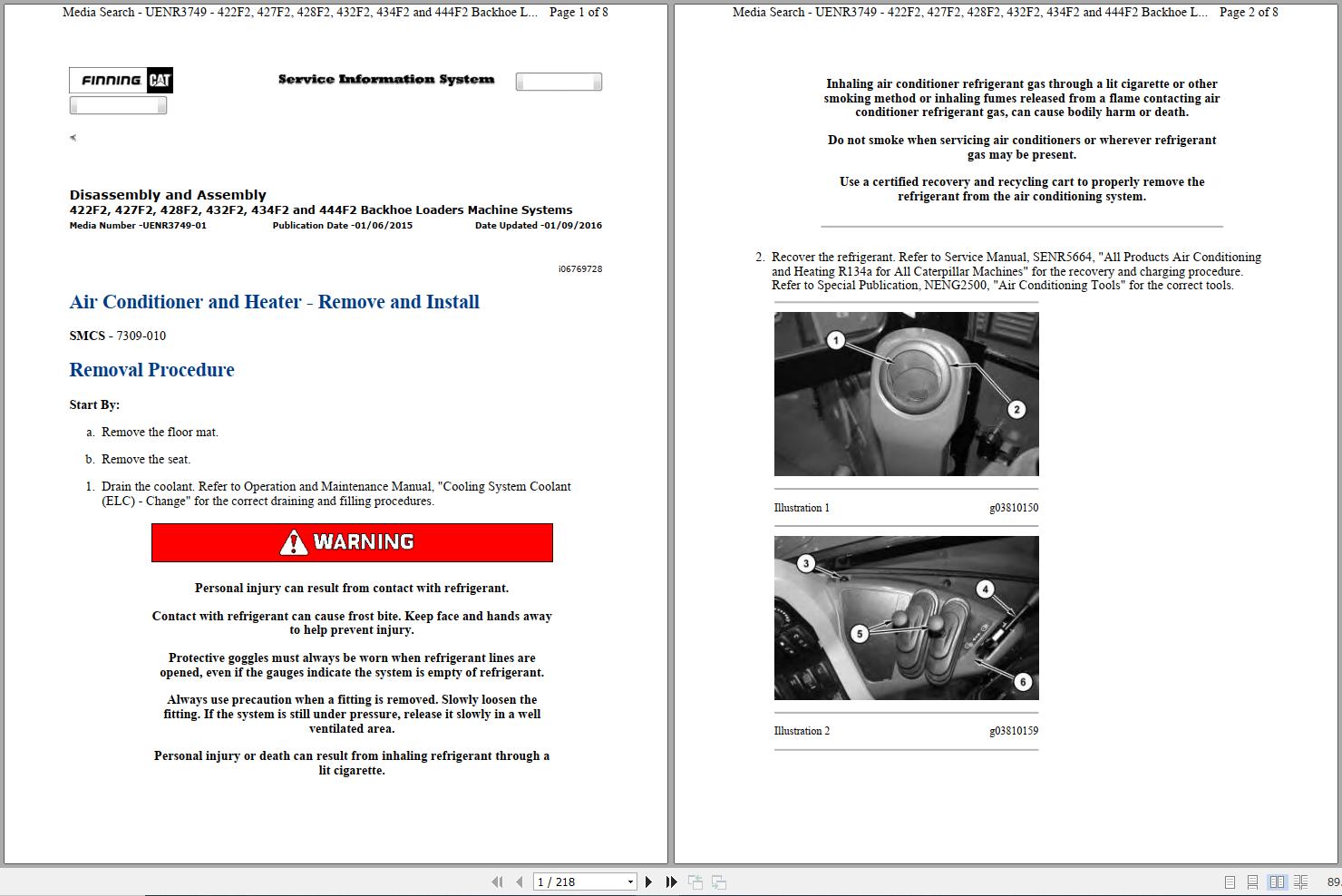
Task: Click the Removal Procedure heading
Action: pos(151,369)
